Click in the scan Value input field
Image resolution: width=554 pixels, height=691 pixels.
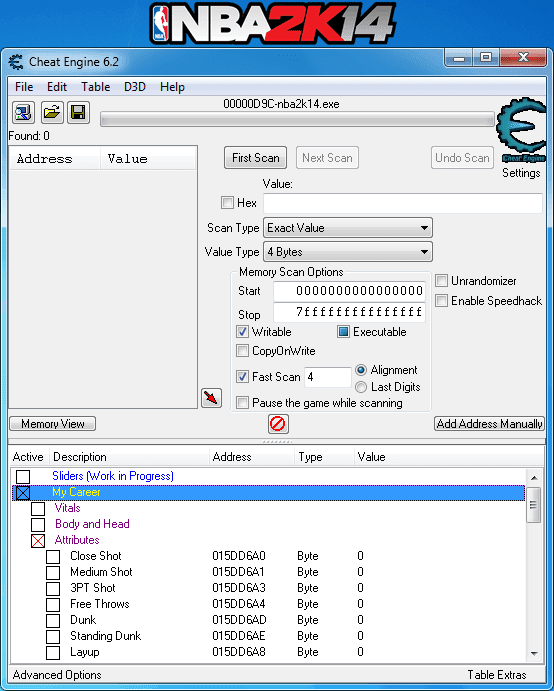(x=403, y=203)
